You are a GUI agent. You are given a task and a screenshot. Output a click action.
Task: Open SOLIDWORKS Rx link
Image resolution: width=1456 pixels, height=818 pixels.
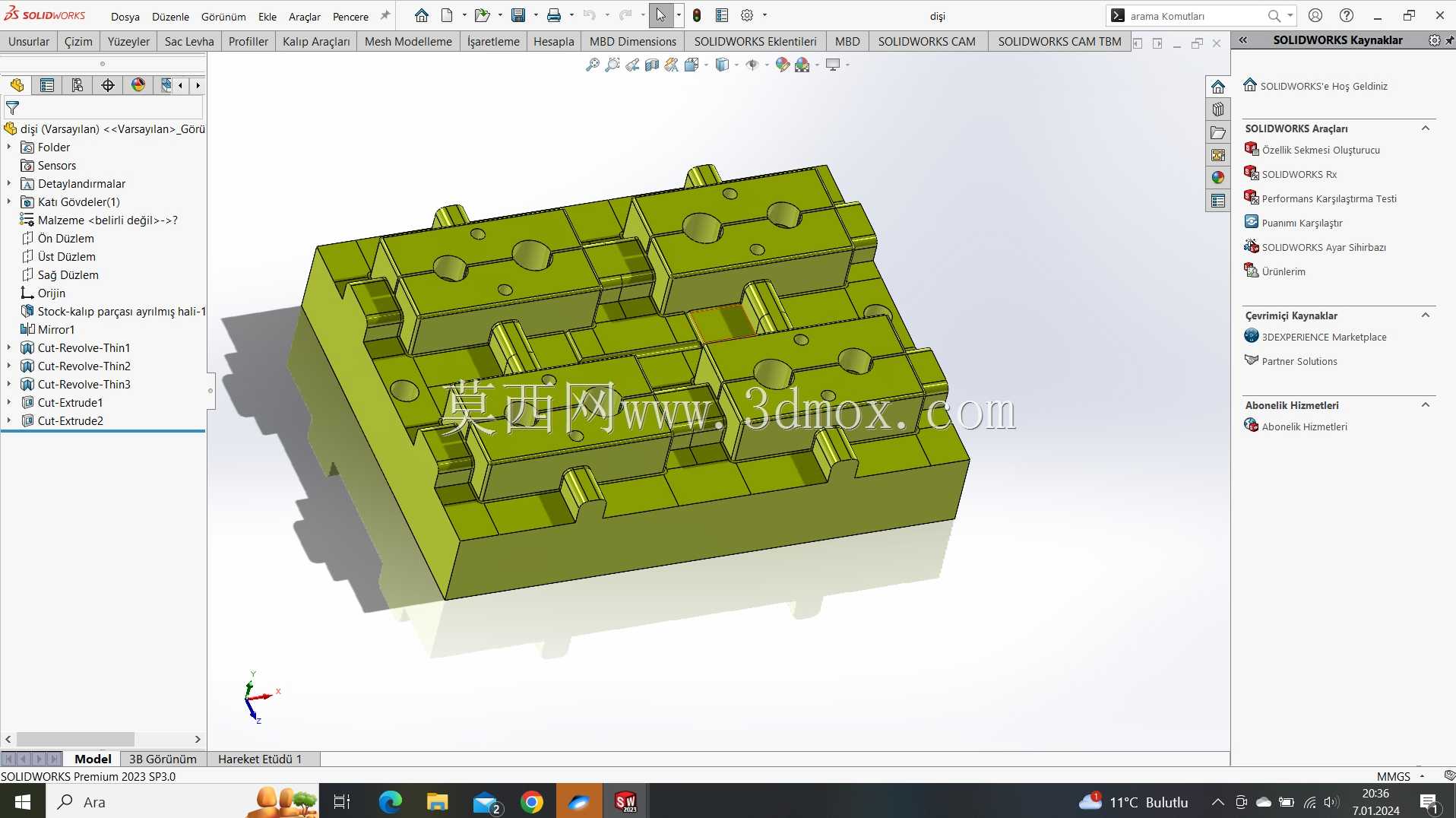point(1299,174)
